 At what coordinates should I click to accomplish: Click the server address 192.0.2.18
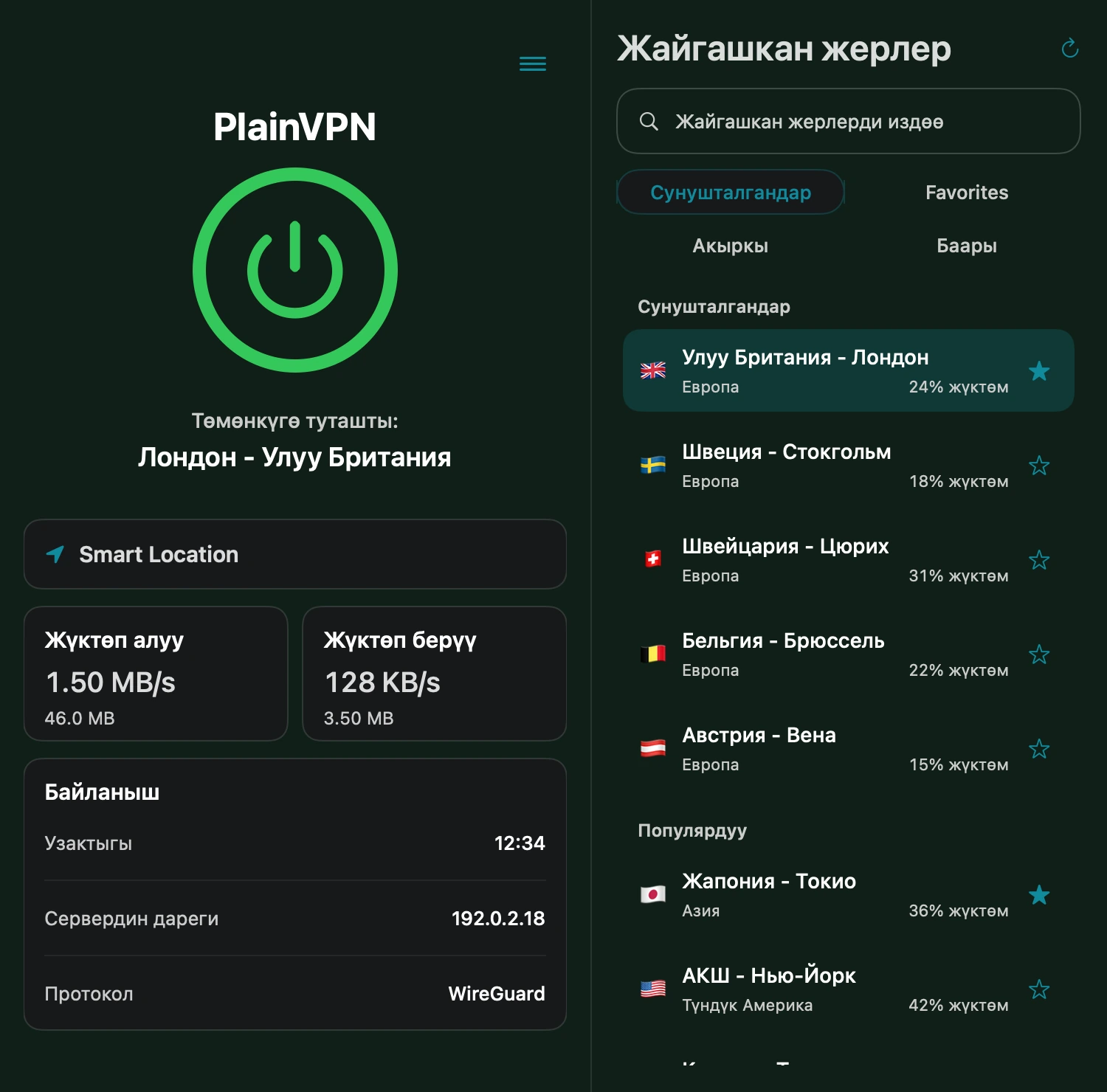[x=498, y=919]
